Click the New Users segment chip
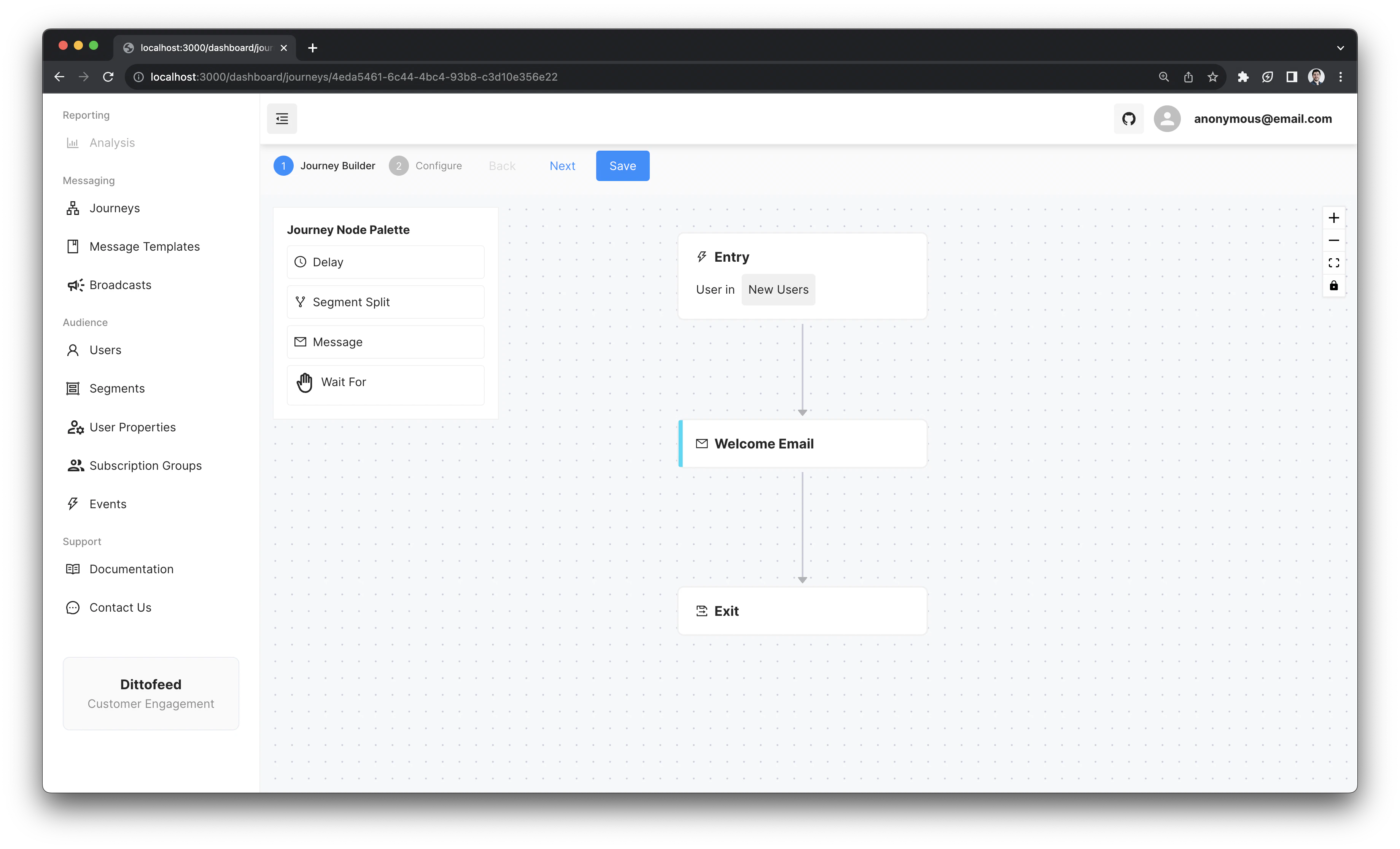1400x849 pixels. [x=778, y=290]
